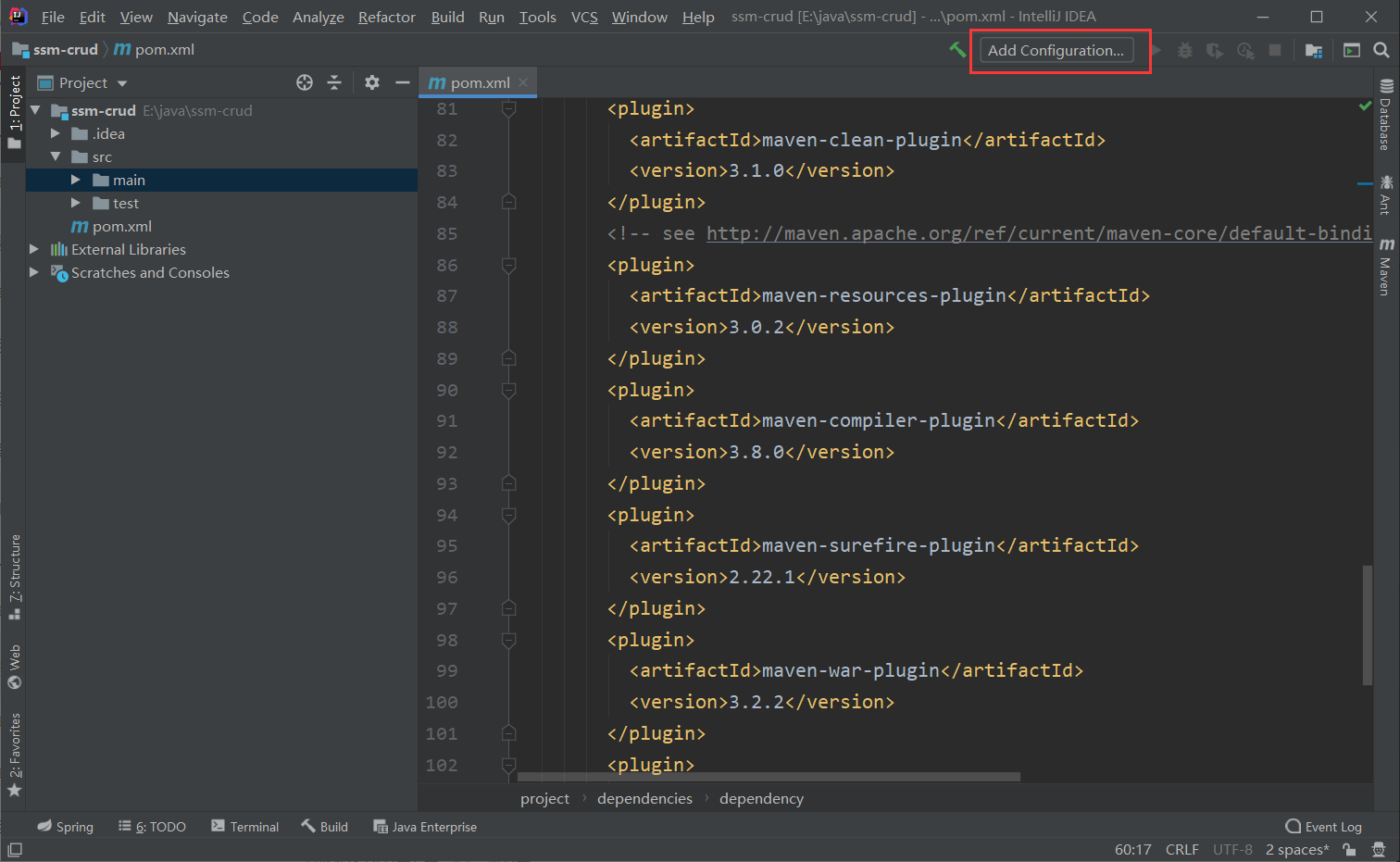1400x862 pixels.
Task: Expand the .idea folder
Action: (56, 133)
